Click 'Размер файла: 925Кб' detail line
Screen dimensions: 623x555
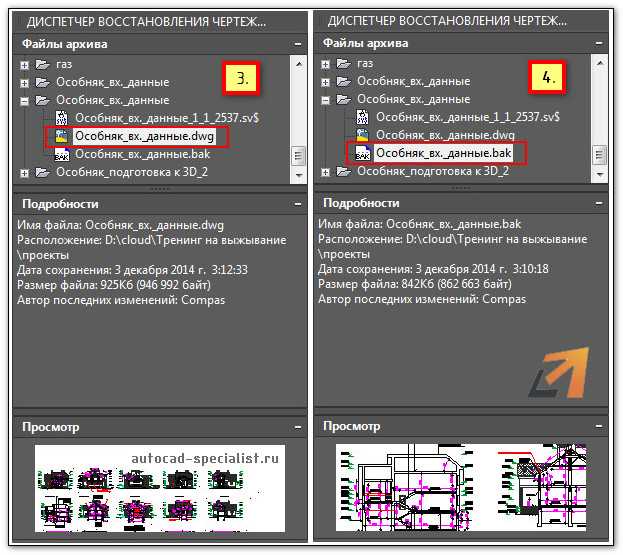pyautogui.click(x=114, y=285)
